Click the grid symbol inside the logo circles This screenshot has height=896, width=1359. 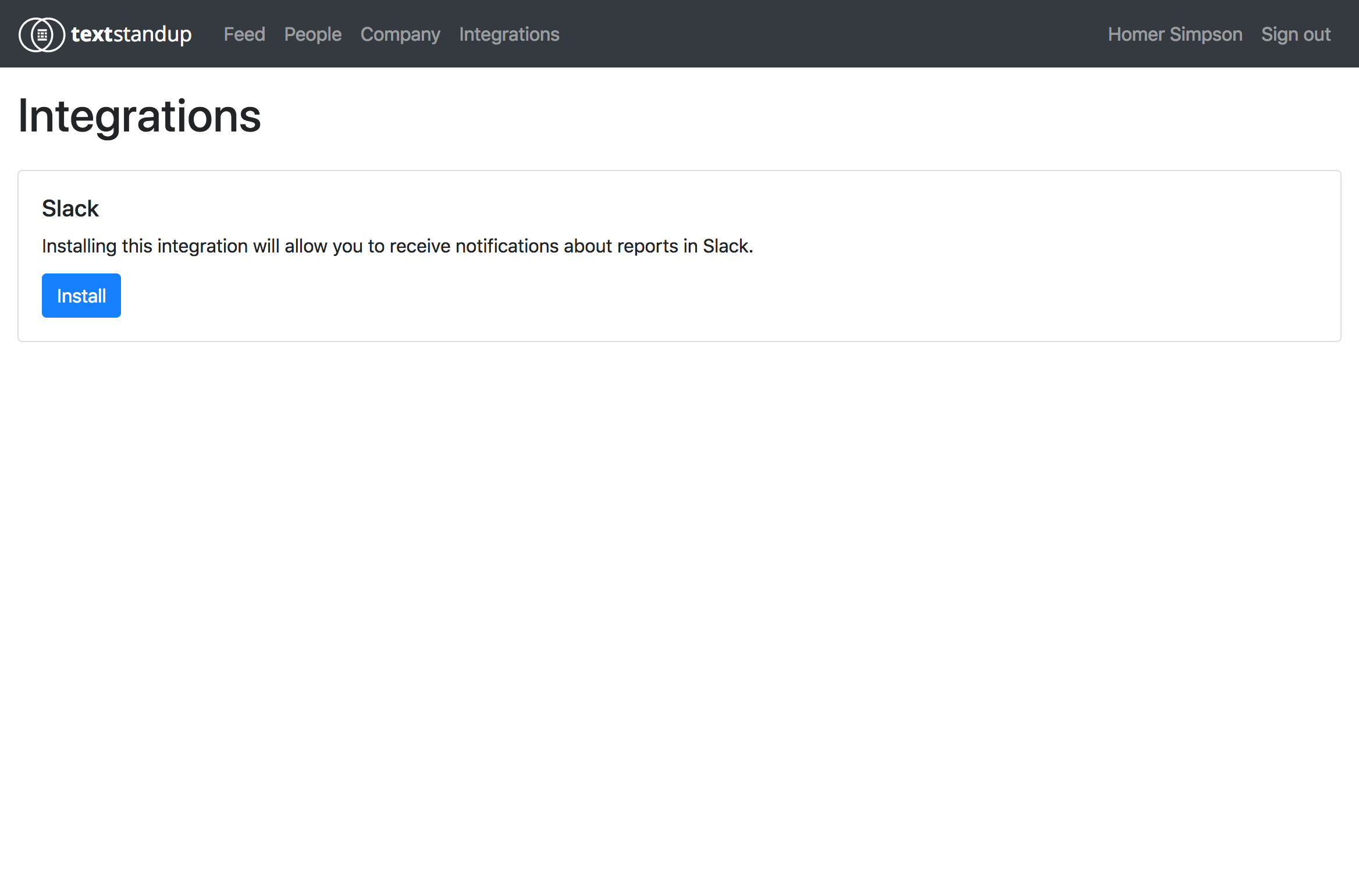click(x=42, y=35)
